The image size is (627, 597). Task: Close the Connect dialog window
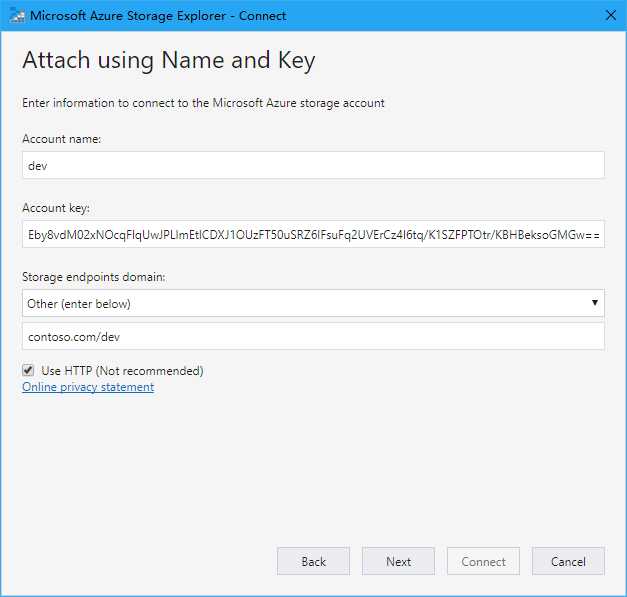tap(611, 16)
